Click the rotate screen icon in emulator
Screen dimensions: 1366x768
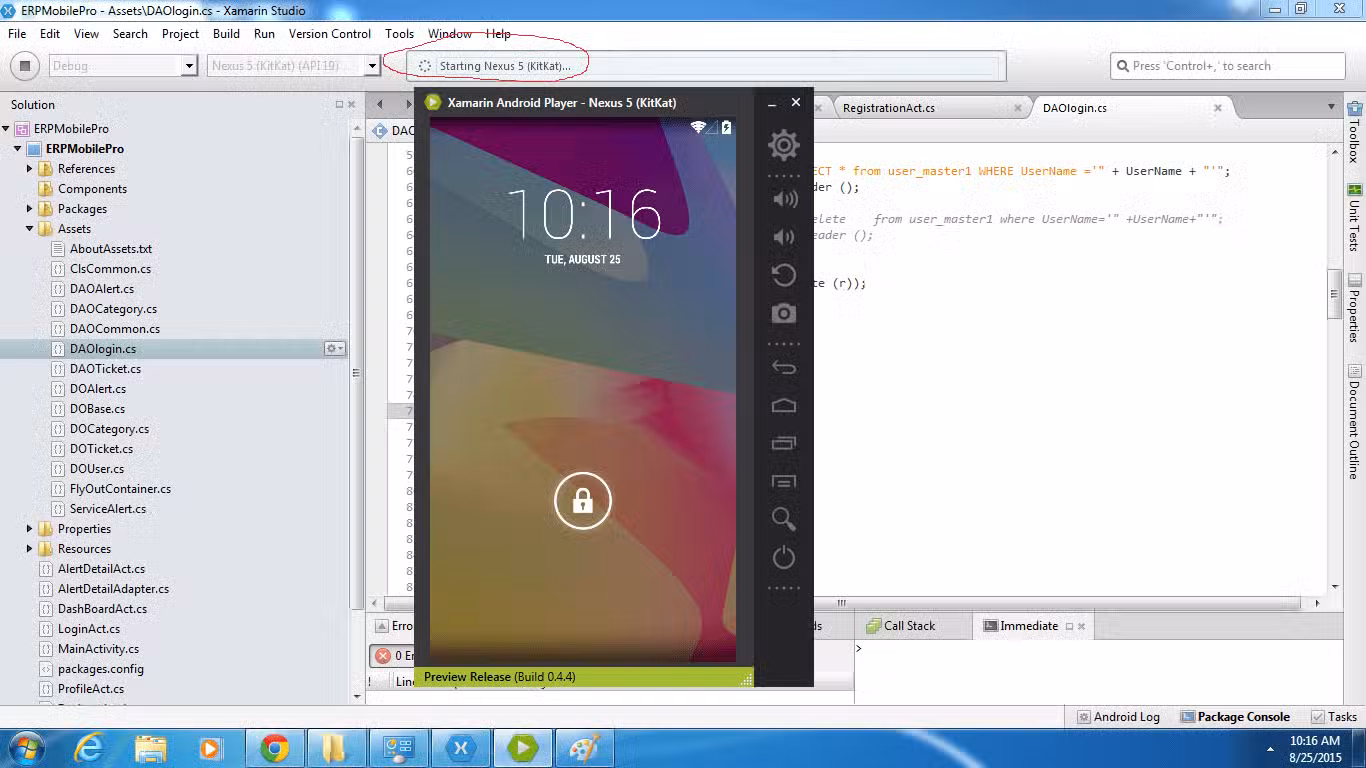coord(783,275)
